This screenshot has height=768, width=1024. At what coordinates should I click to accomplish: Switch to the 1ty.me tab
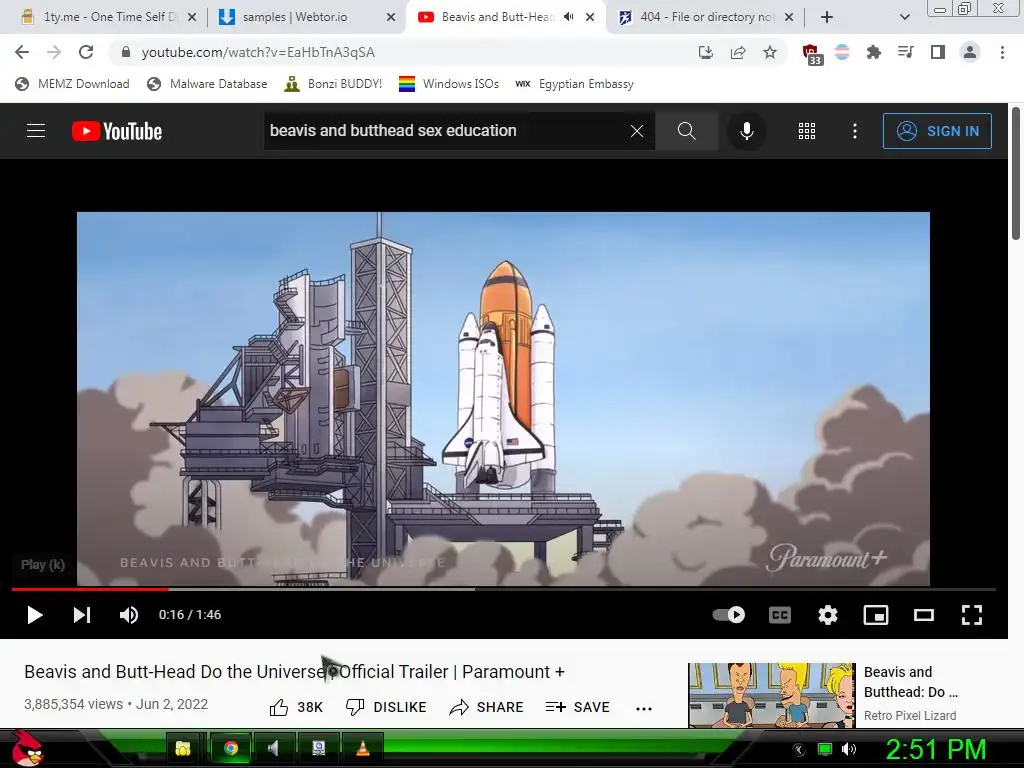click(x=108, y=17)
